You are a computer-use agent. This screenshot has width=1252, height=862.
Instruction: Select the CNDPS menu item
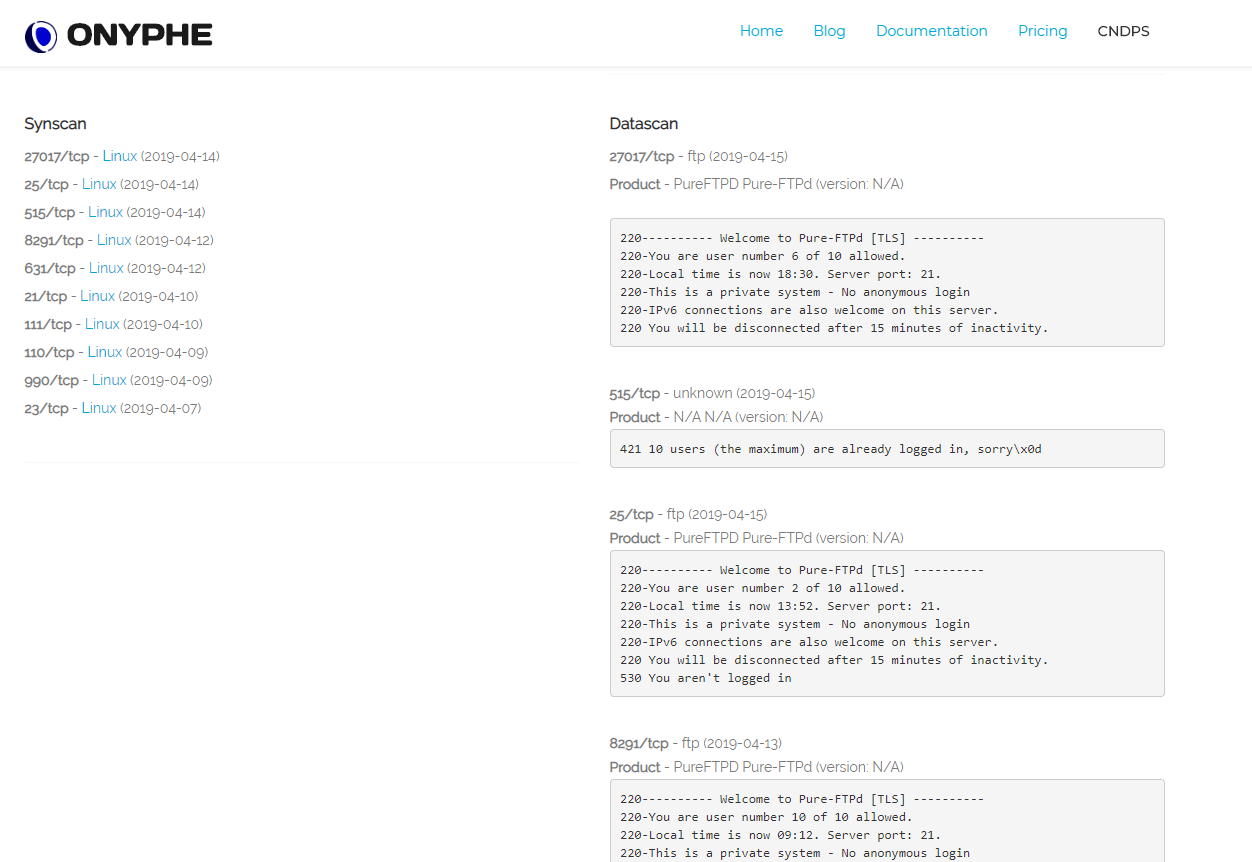[x=1123, y=31]
